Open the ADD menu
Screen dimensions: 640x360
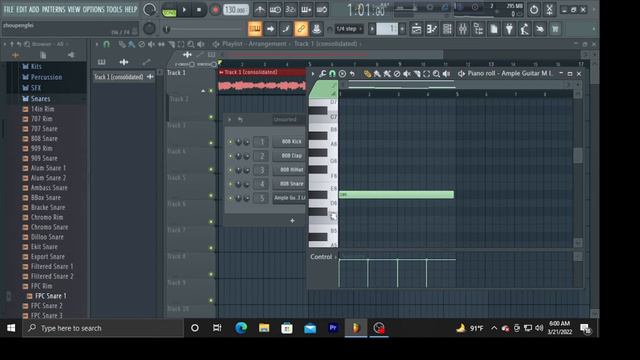[34, 9]
